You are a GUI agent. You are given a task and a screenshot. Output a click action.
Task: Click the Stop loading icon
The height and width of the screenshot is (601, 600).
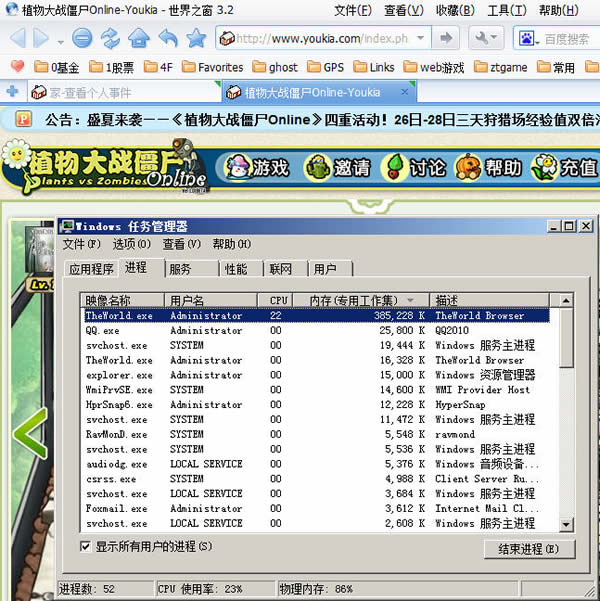pos(82,38)
